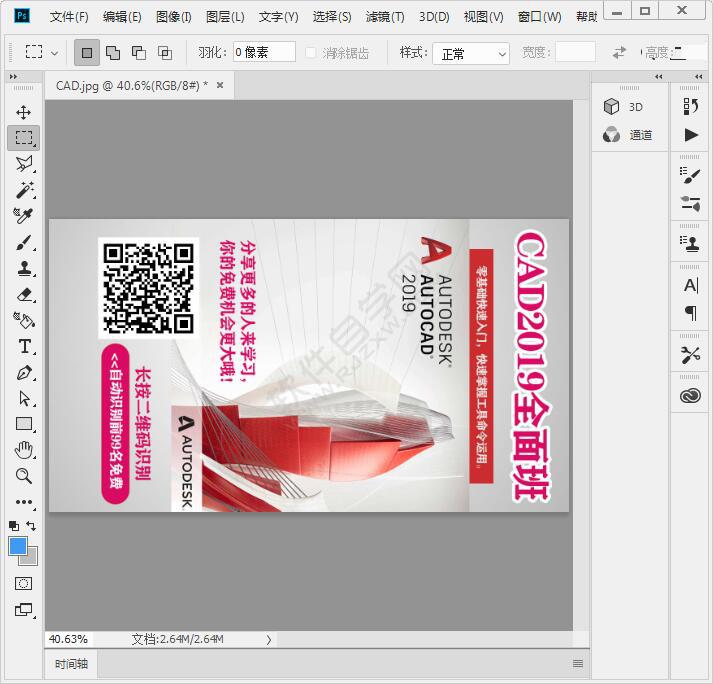Change the screen mode
Viewport: 713px width, 684px height.
tap(24, 609)
